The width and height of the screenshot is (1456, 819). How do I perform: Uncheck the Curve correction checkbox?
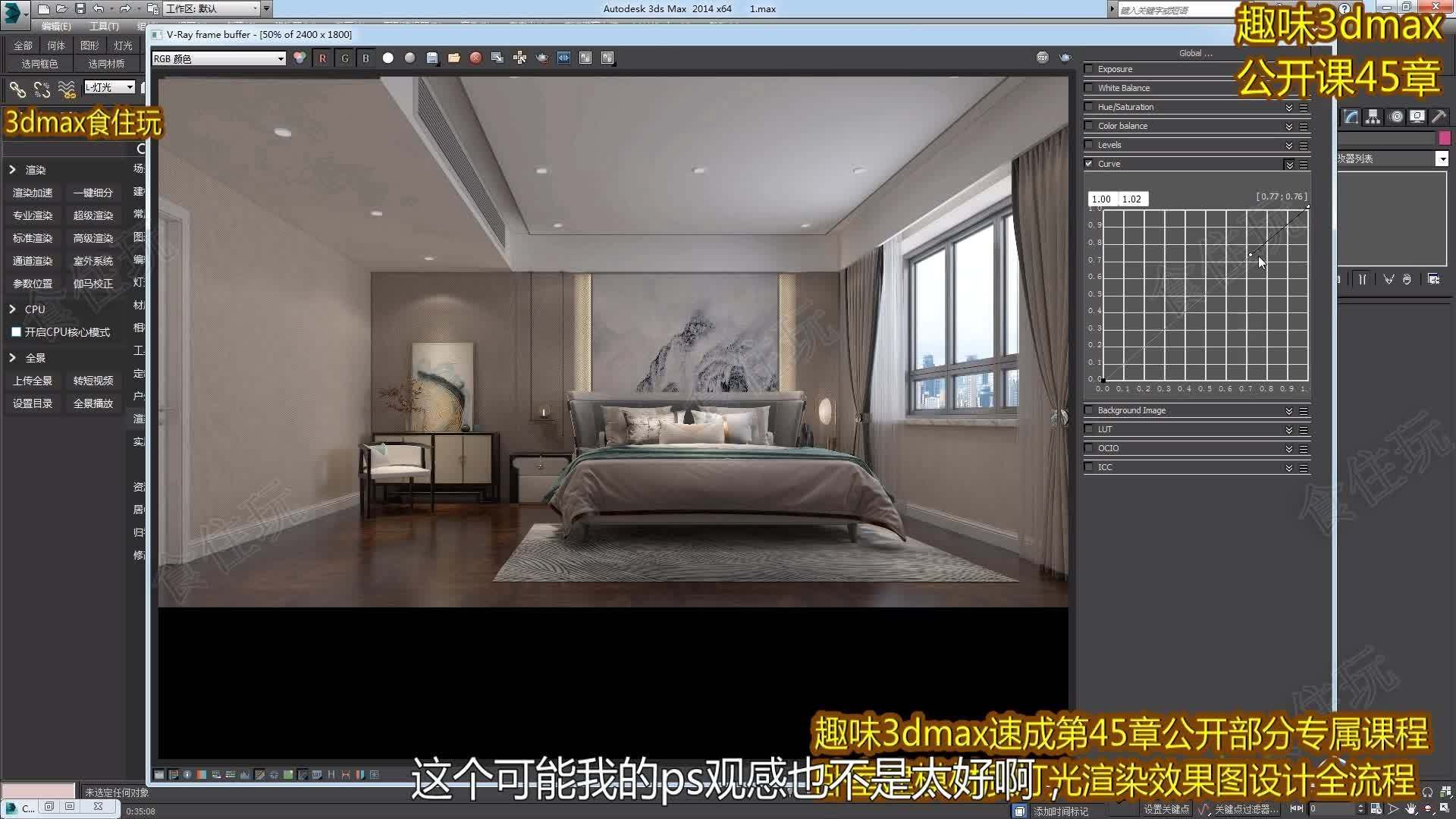coord(1089,164)
